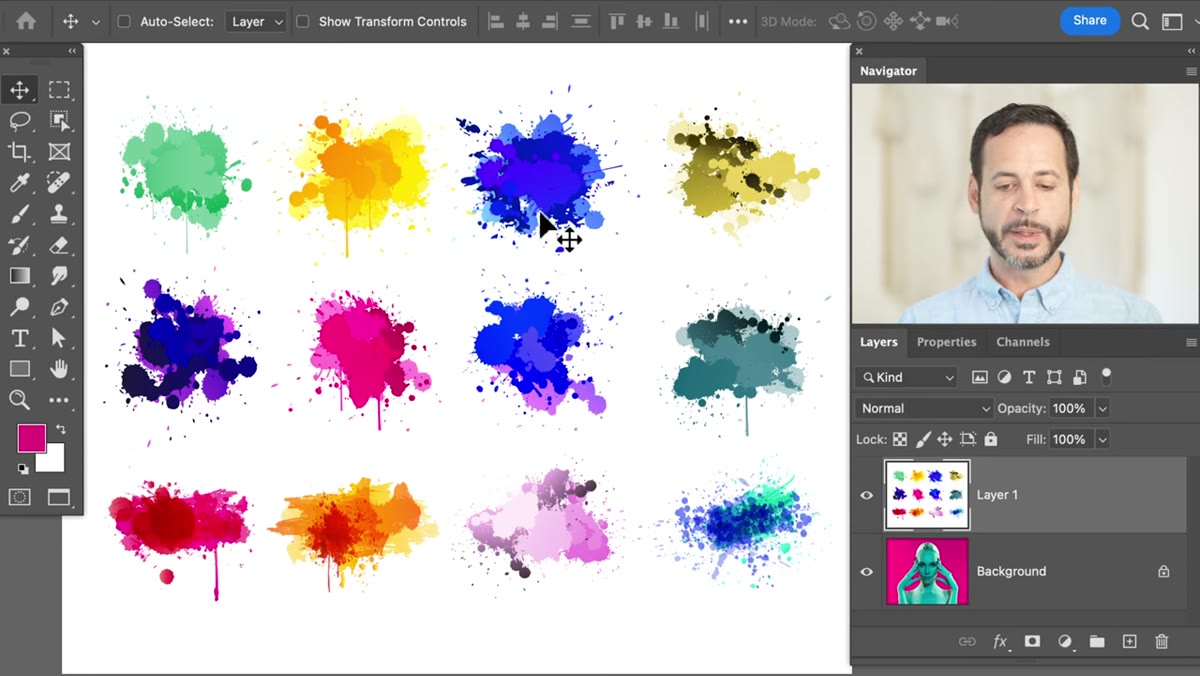
Task: Select the Hand tool
Action: (x=59, y=369)
